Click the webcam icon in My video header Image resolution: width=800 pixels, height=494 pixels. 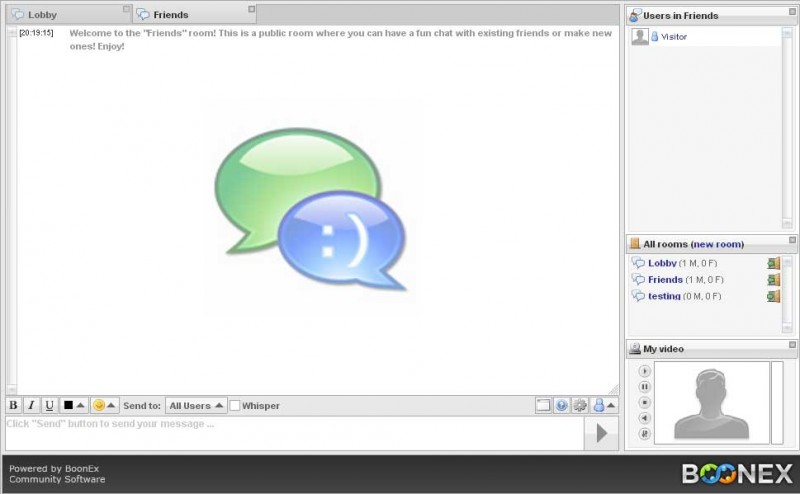tap(635, 349)
